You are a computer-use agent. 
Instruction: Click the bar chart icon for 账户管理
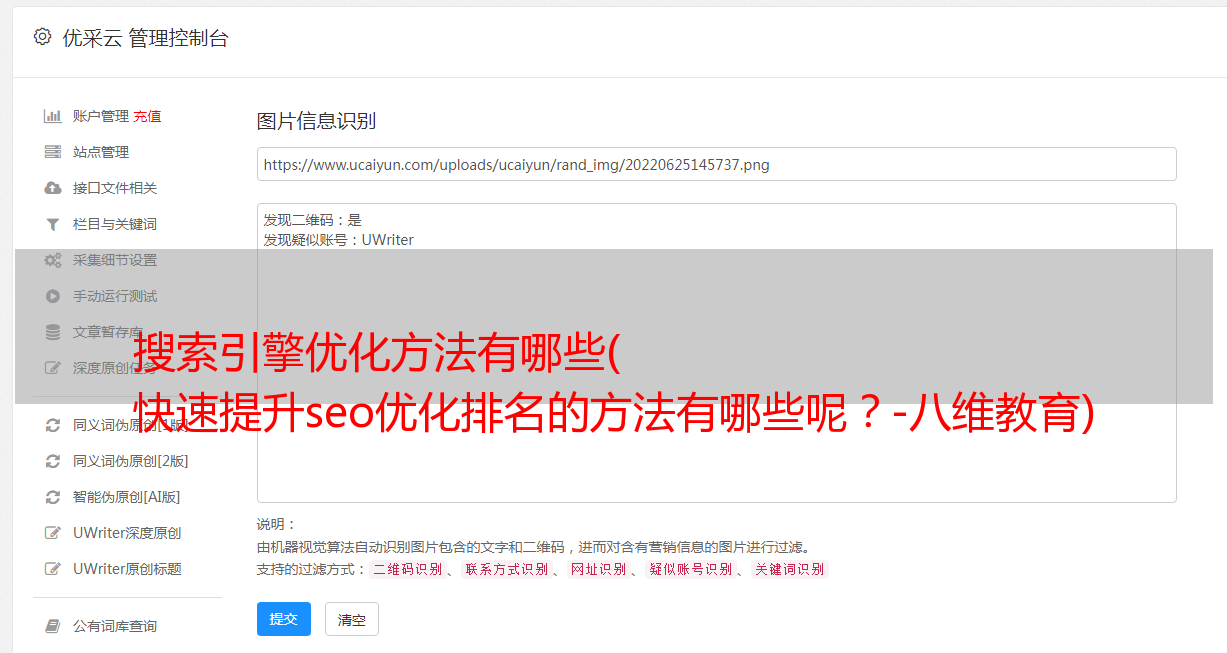53,116
